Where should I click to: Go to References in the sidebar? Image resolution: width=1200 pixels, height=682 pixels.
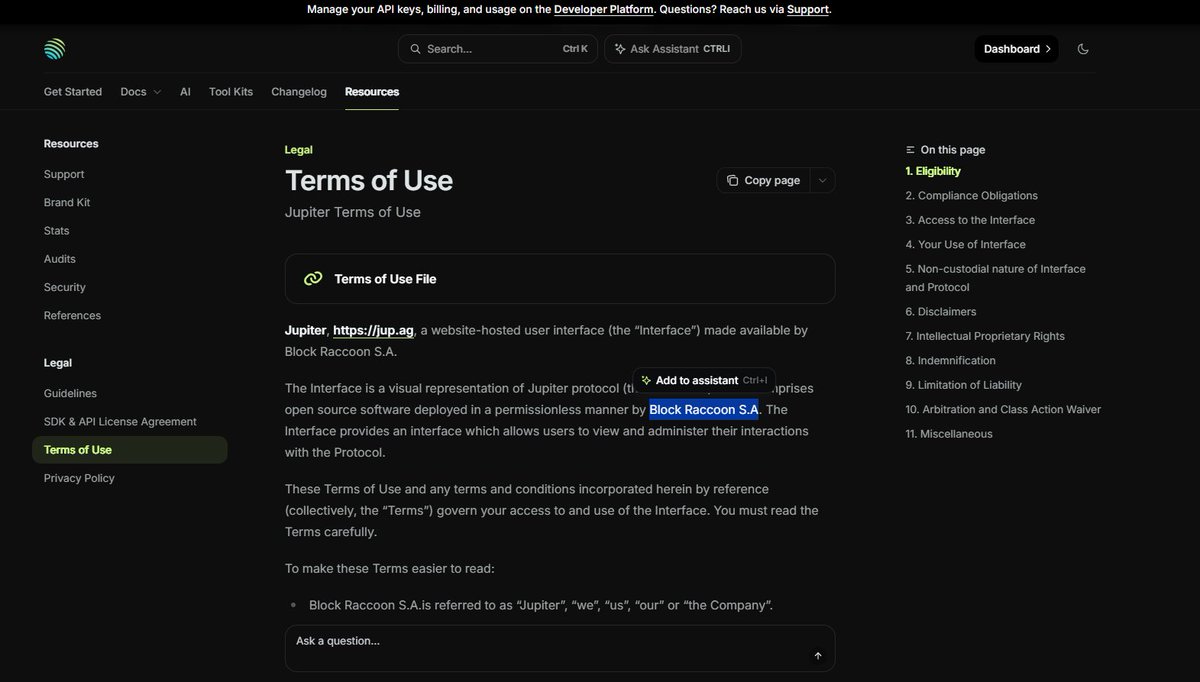click(72, 316)
